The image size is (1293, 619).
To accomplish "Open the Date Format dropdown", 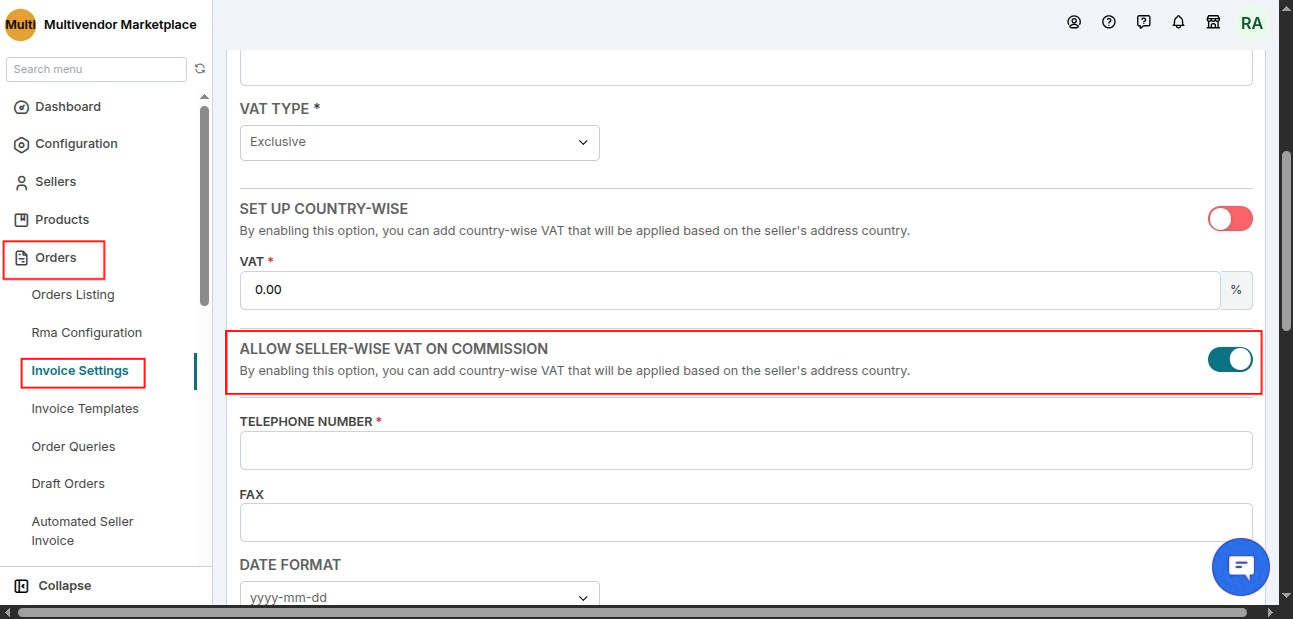I will [x=420, y=596].
